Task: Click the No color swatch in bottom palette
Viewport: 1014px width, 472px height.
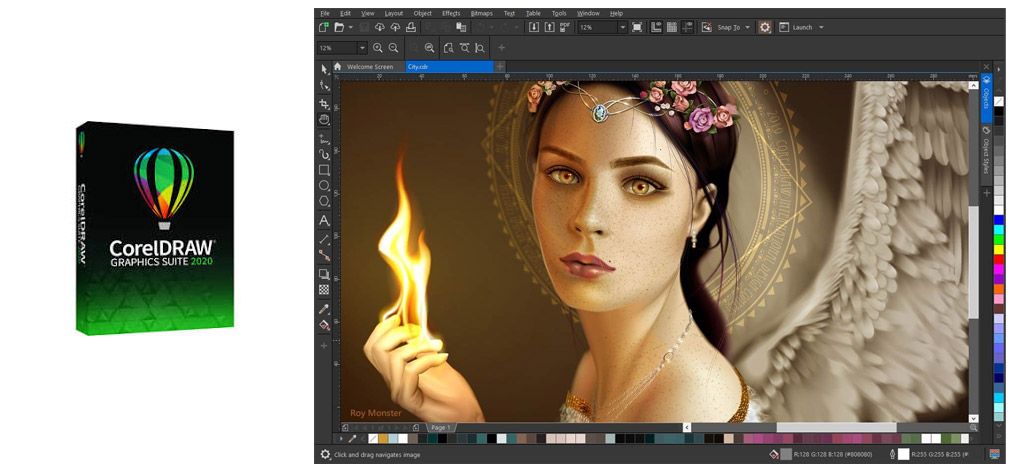Action: pos(373,438)
